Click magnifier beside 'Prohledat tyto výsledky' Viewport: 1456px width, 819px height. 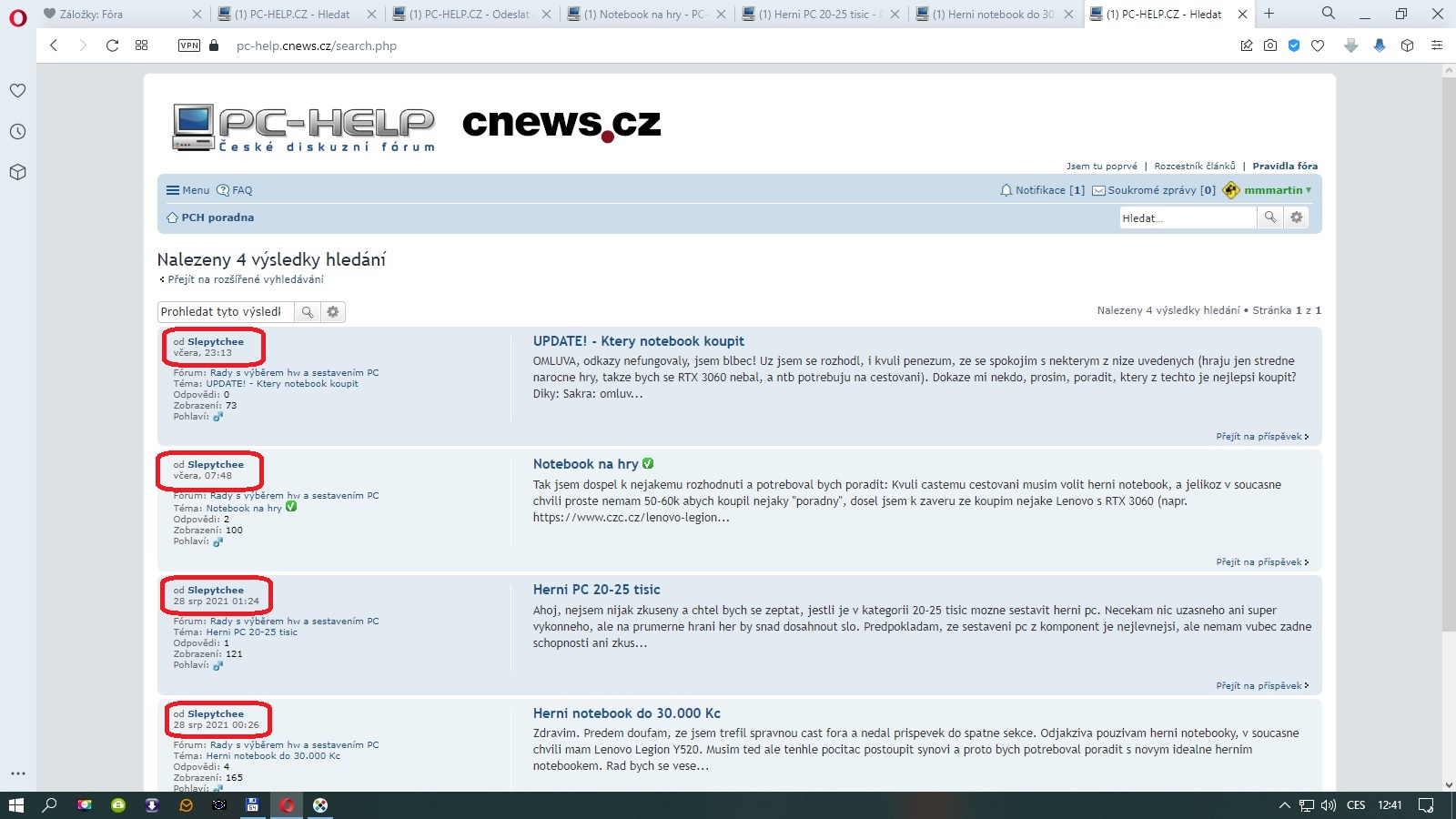click(x=308, y=312)
